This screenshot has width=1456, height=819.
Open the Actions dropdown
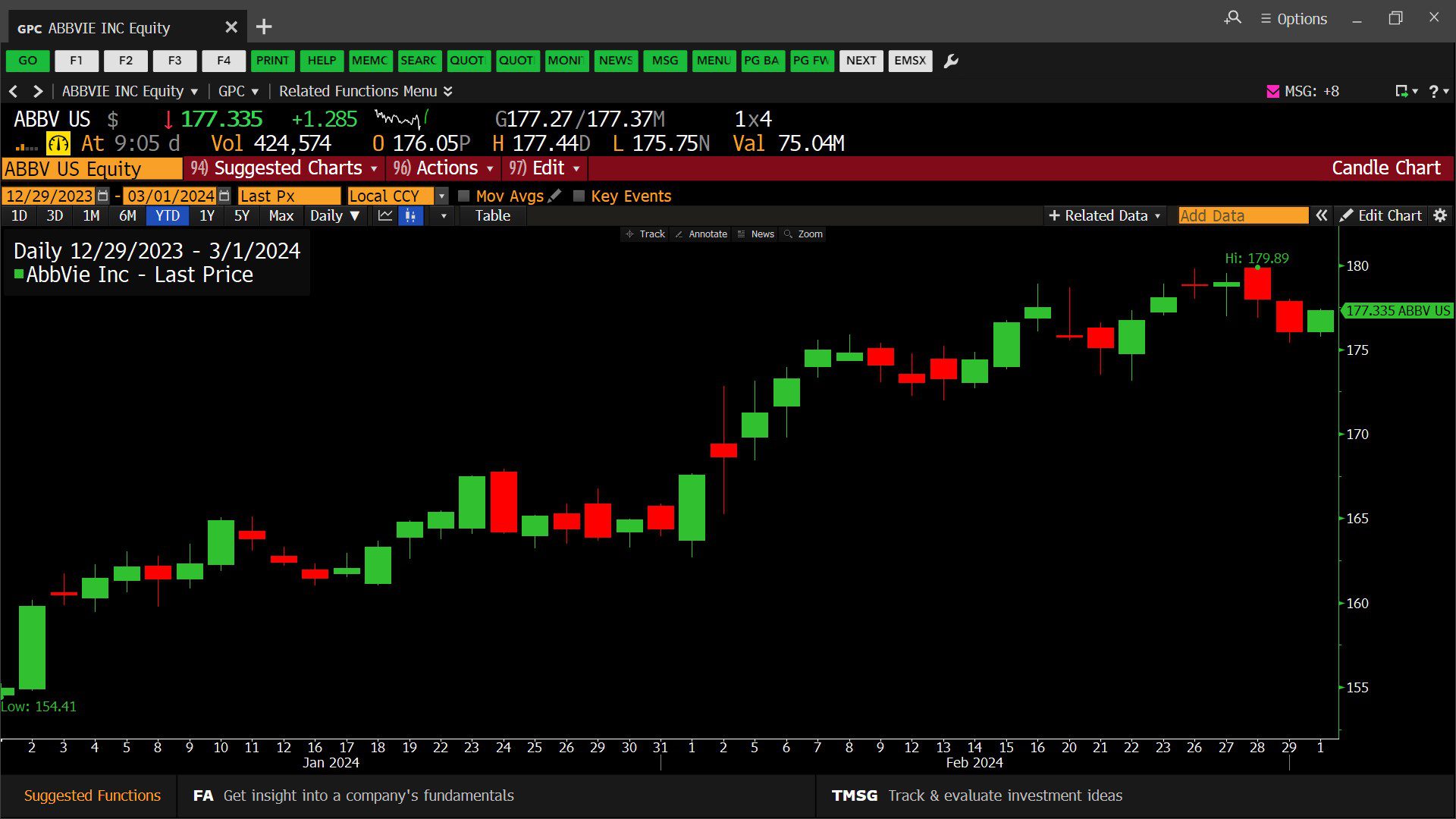[x=444, y=168]
